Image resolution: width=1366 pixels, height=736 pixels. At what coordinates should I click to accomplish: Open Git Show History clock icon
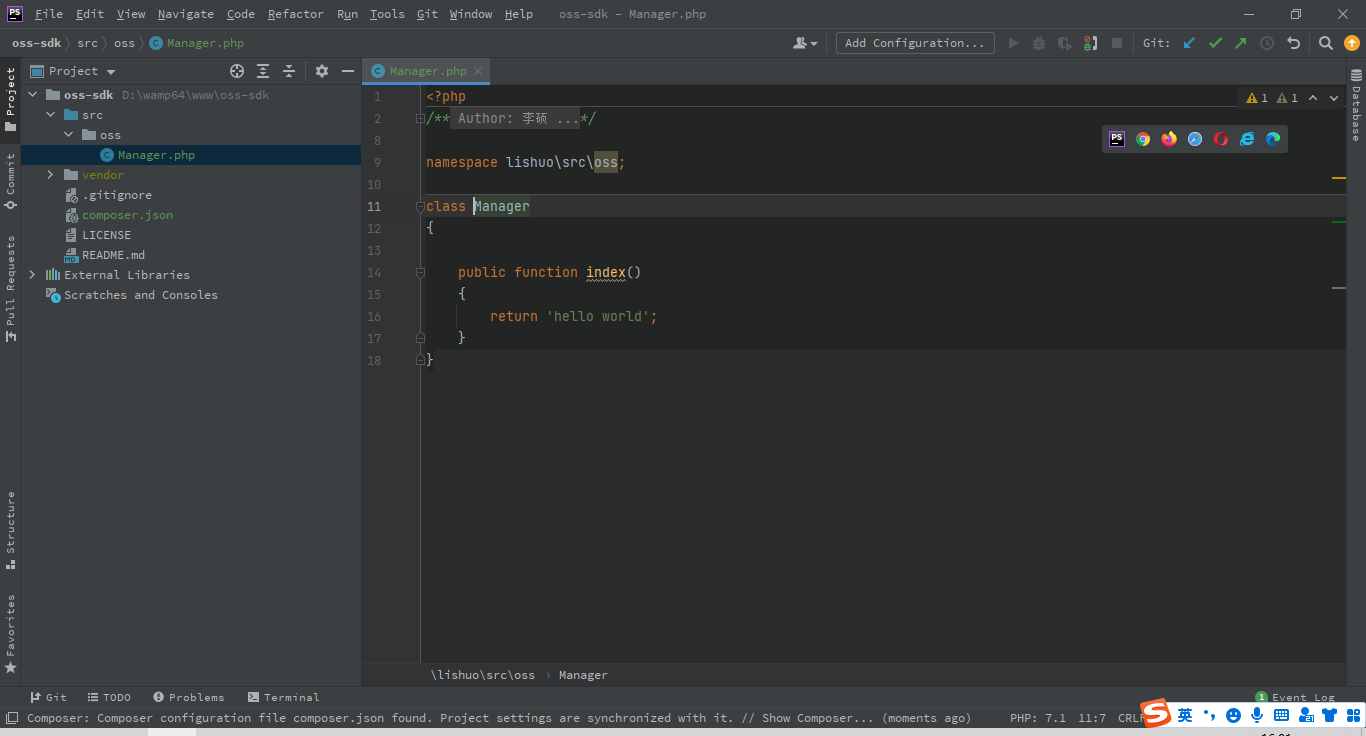point(1267,43)
